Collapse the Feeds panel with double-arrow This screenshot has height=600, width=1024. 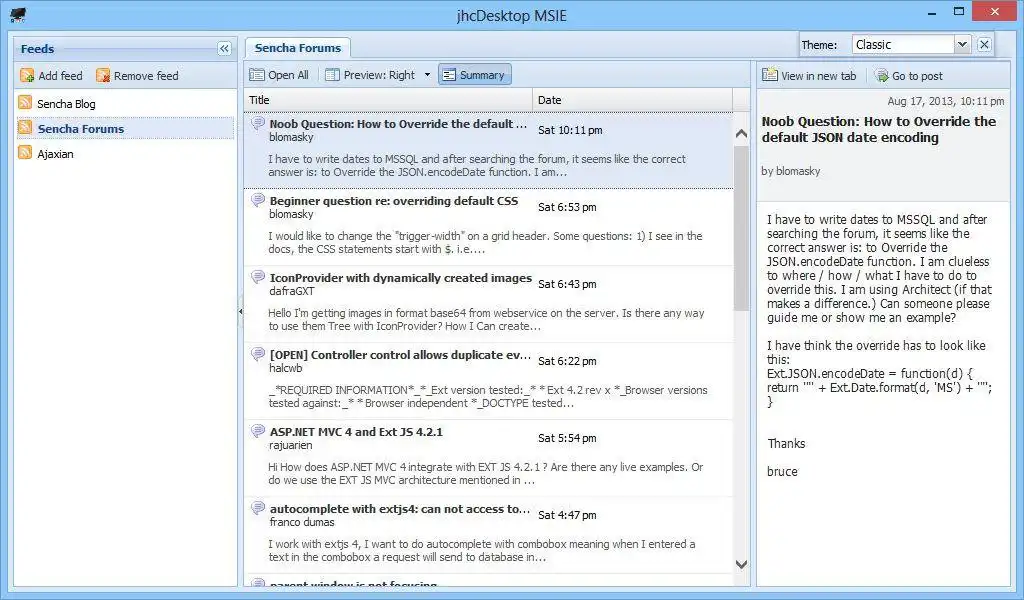224,48
